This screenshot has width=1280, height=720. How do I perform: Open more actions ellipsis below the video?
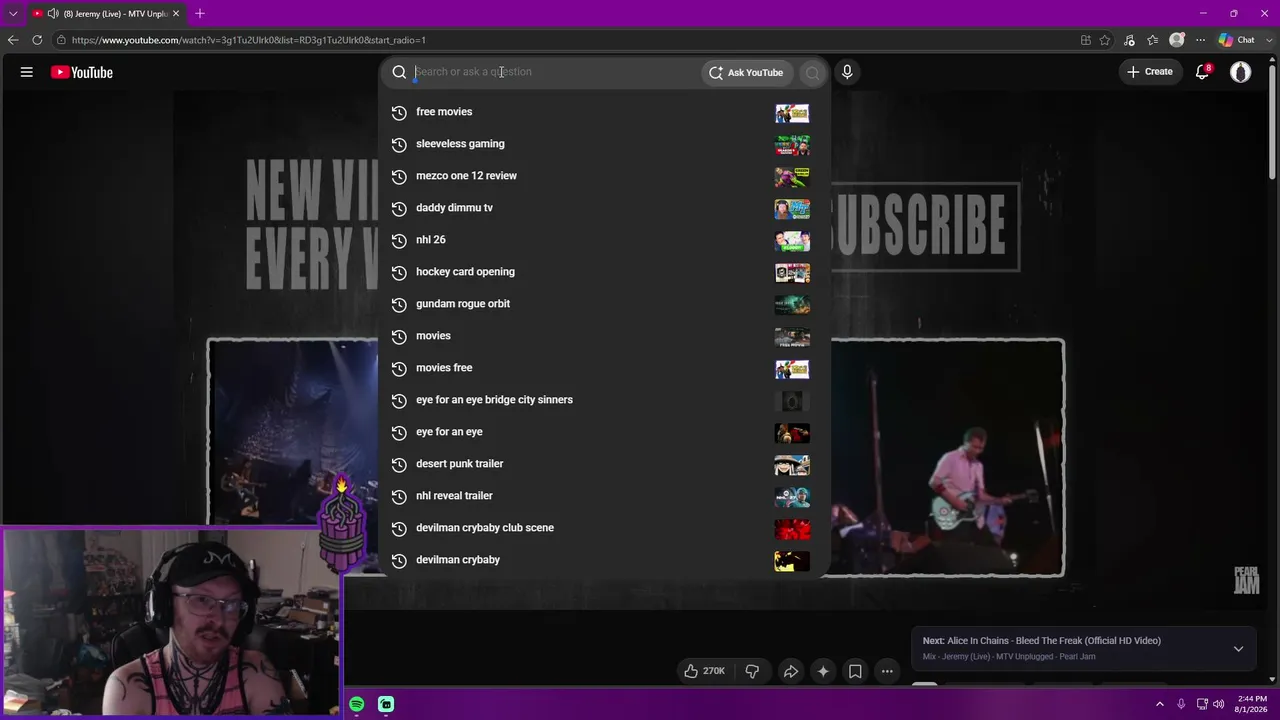(x=887, y=671)
